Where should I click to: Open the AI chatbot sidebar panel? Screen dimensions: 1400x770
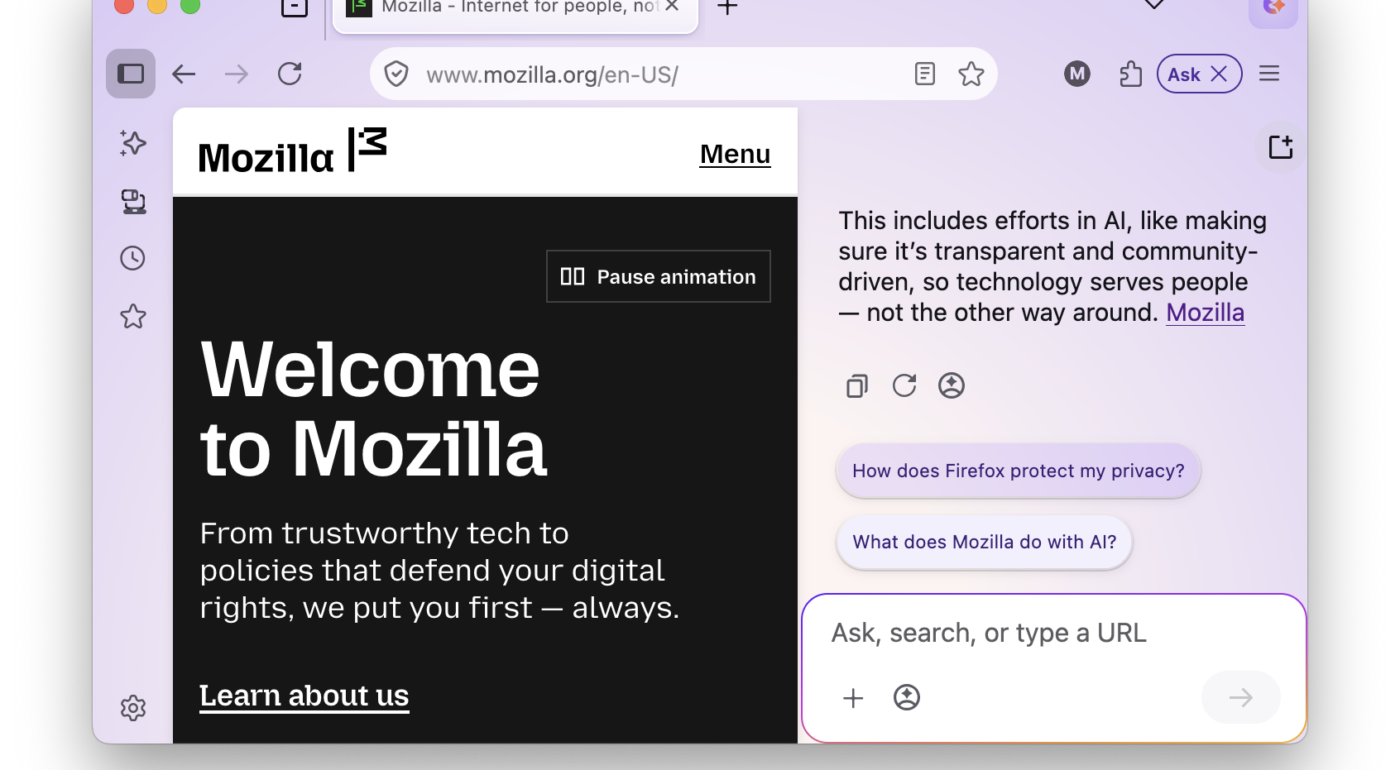pyautogui.click(x=132, y=143)
